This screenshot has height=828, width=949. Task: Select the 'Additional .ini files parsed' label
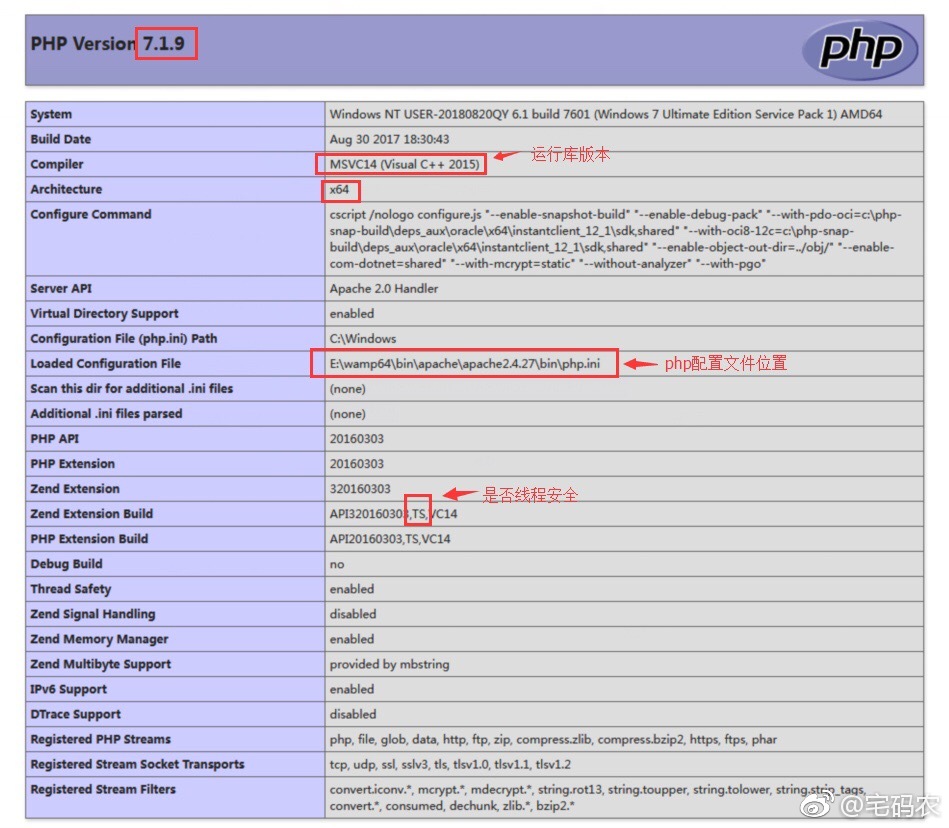[x=106, y=414]
